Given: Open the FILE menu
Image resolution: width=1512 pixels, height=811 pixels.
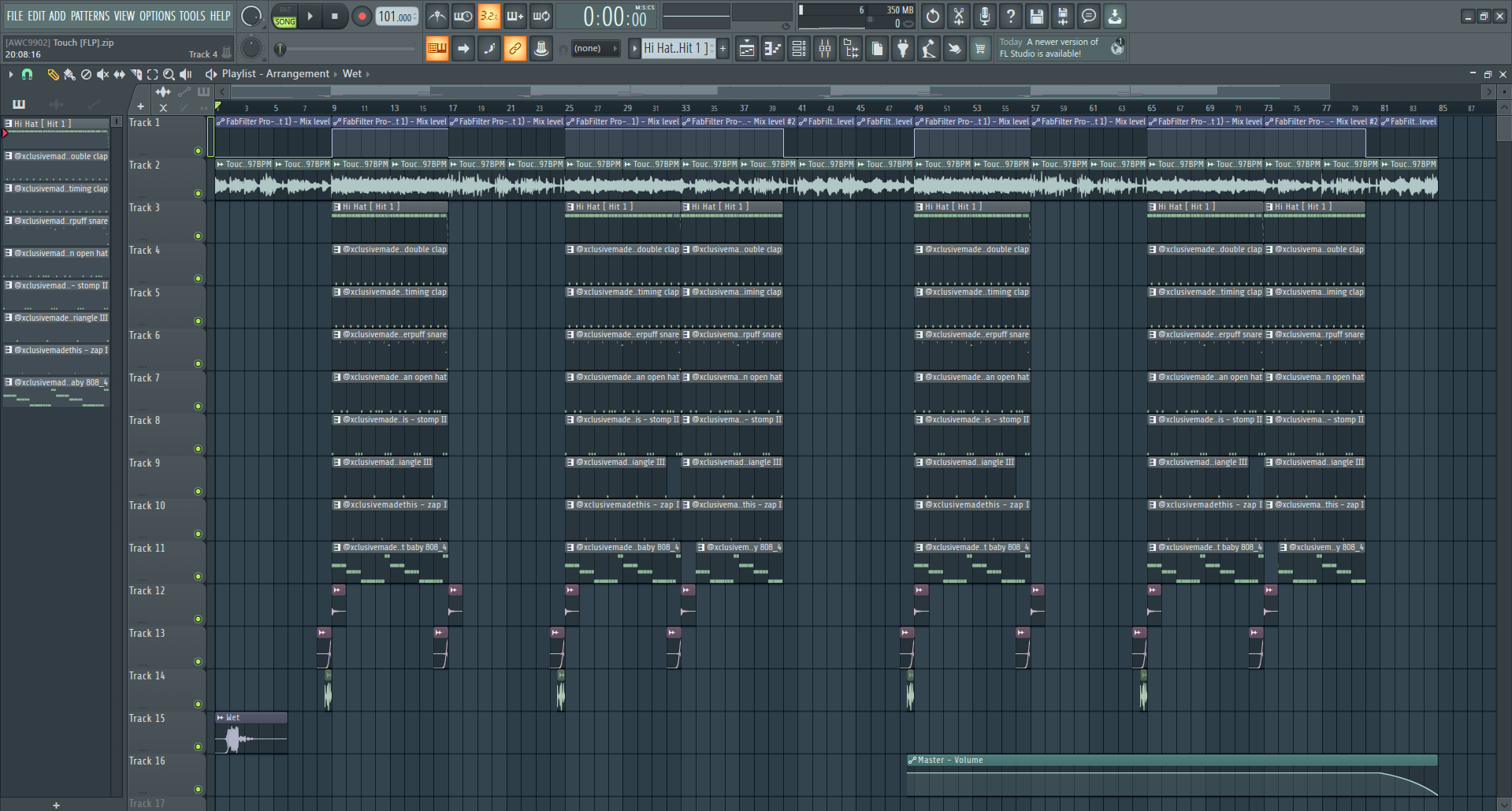Looking at the screenshot, I should [x=15, y=16].
